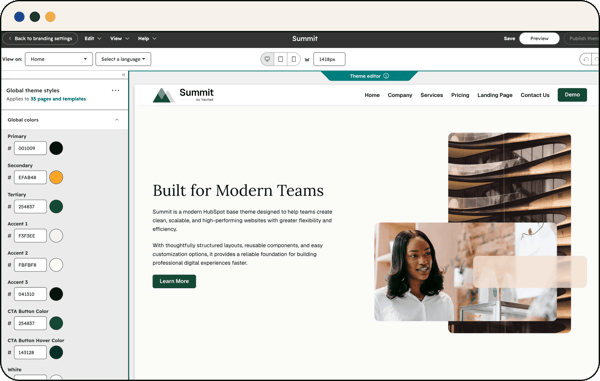Open the three-dot menu for Global theme styles
The height and width of the screenshot is (381, 600).
click(115, 90)
